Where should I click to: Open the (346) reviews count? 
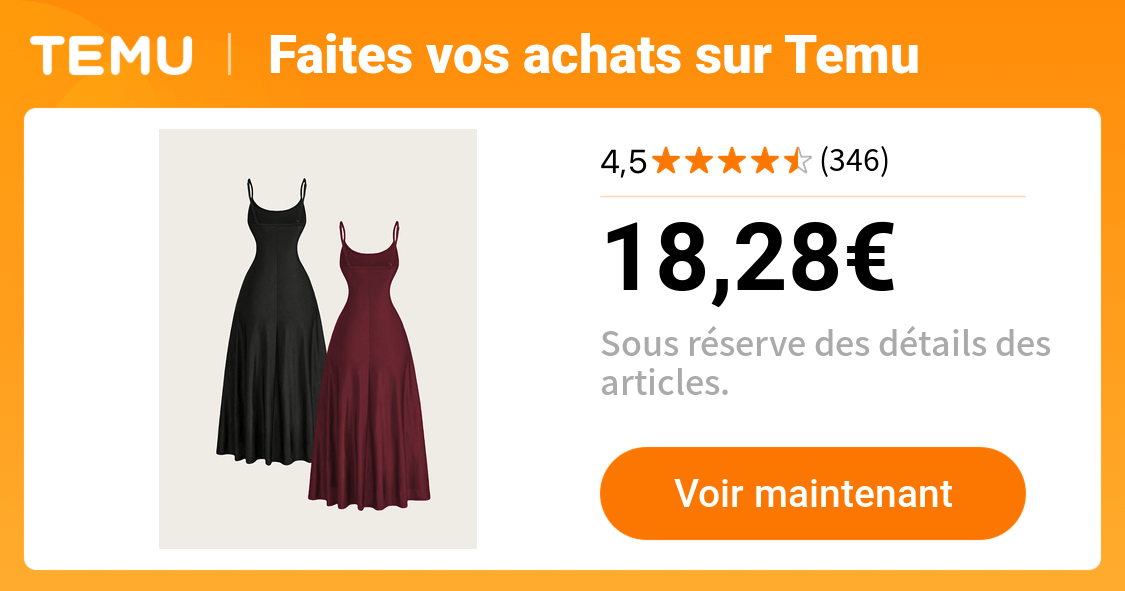point(854,160)
